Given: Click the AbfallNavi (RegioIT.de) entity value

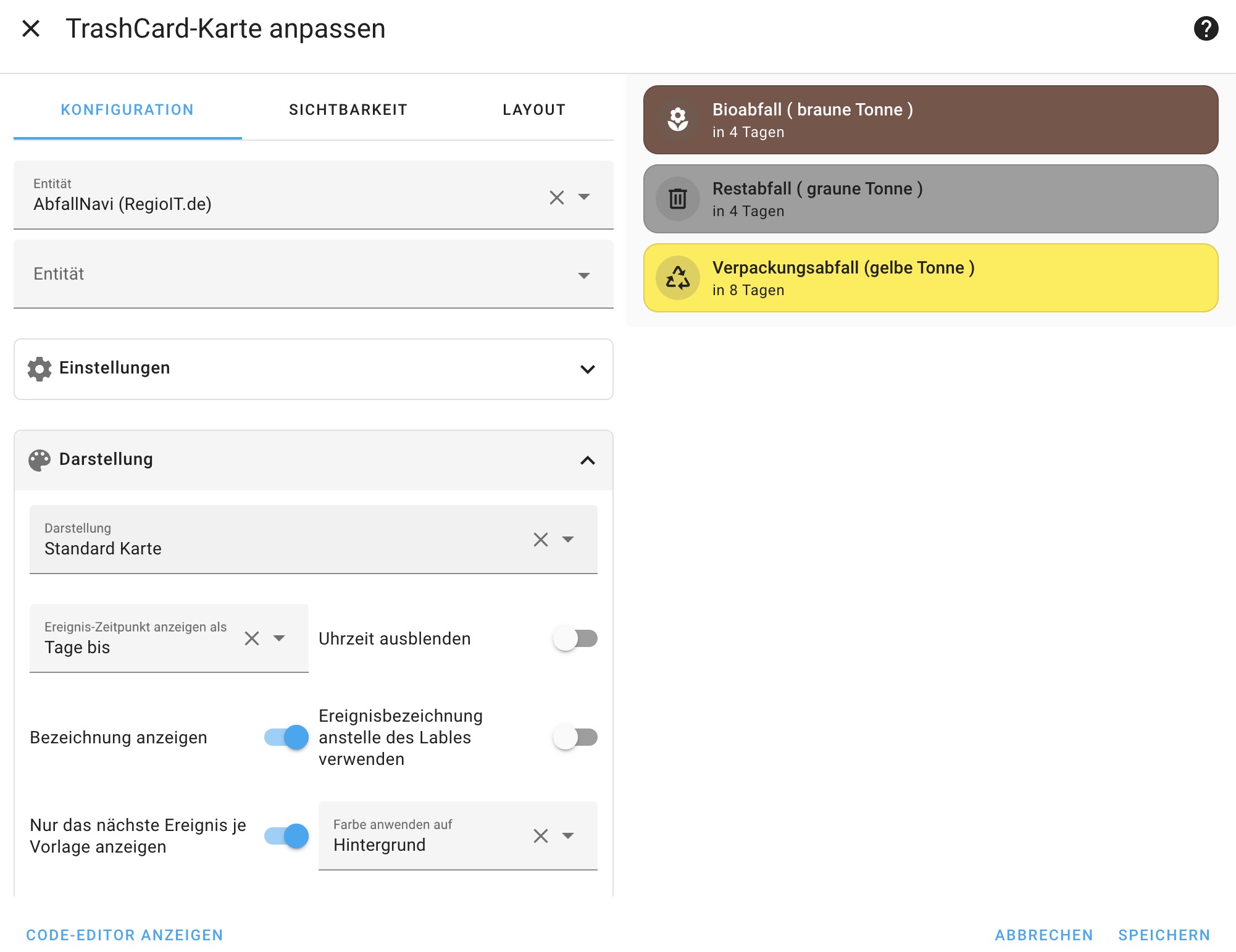Looking at the screenshot, I should click(x=122, y=204).
